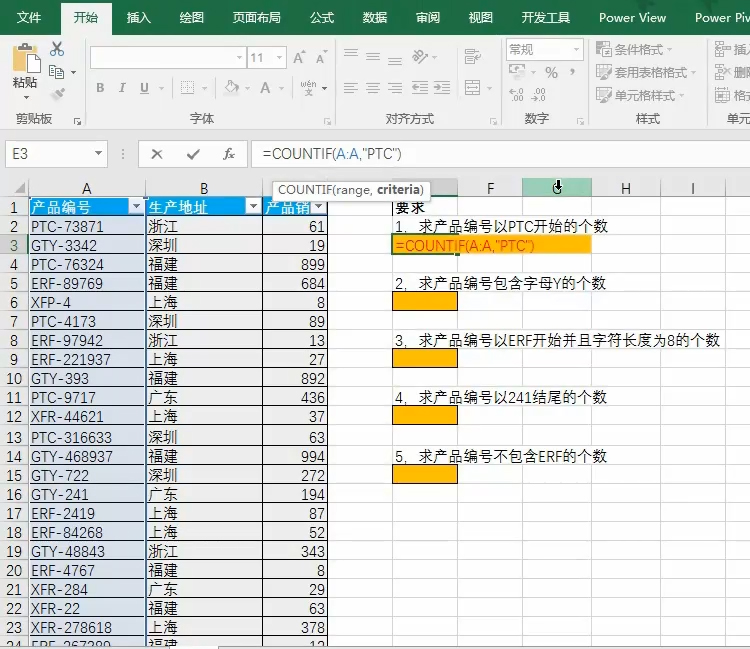The width and height of the screenshot is (750, 649).
Task: Click the Paste (粘贴) clipboard icon
Action: 25,62
